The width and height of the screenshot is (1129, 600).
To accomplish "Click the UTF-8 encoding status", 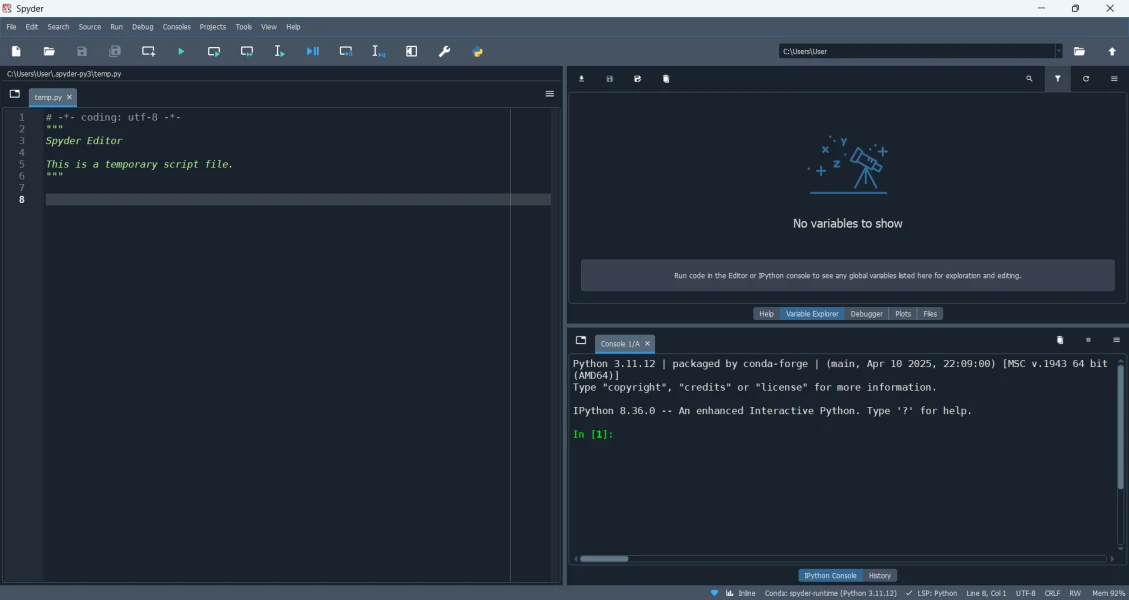I will (x=1025, y=594).
